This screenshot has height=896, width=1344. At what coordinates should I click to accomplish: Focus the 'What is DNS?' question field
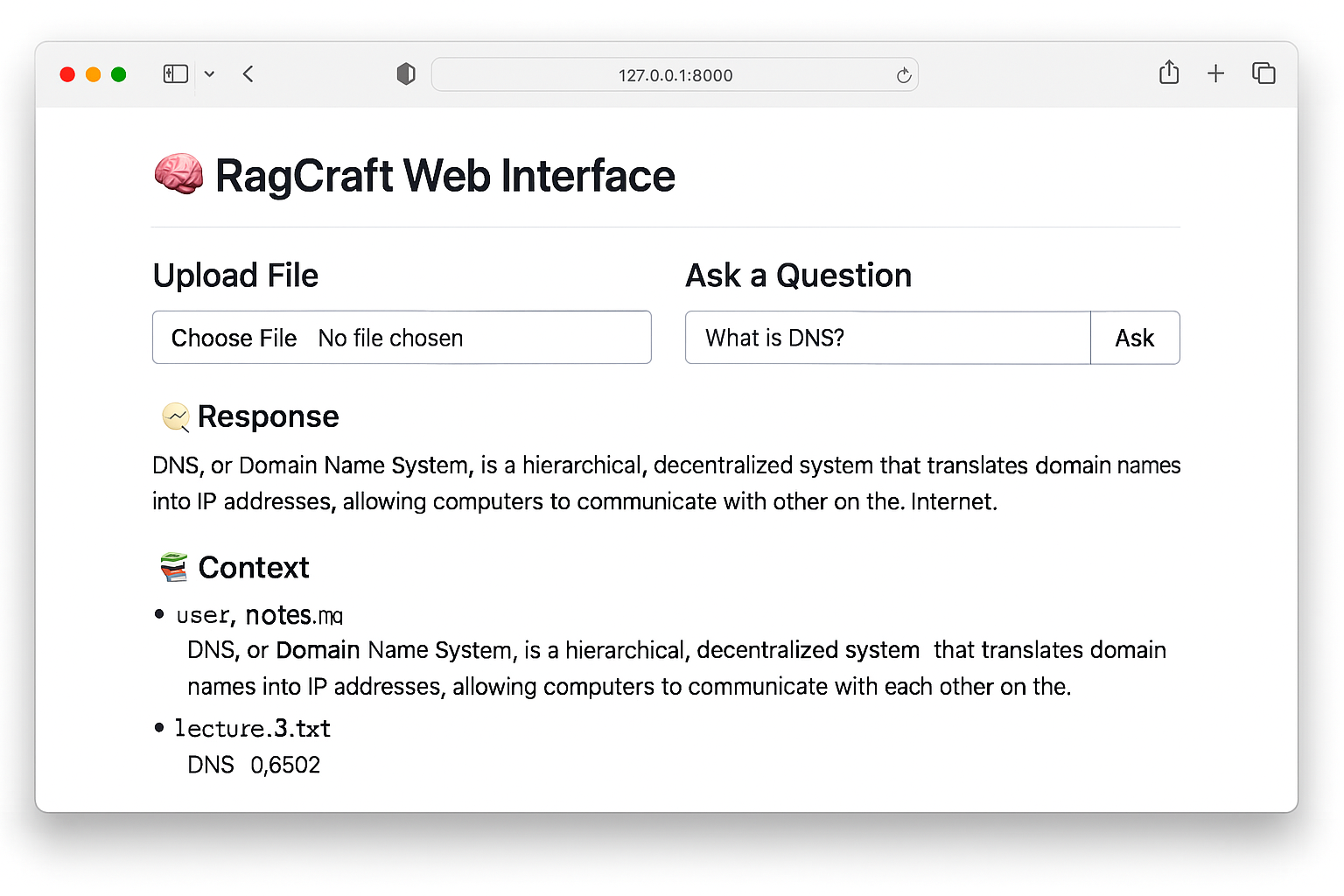[888, 338]
